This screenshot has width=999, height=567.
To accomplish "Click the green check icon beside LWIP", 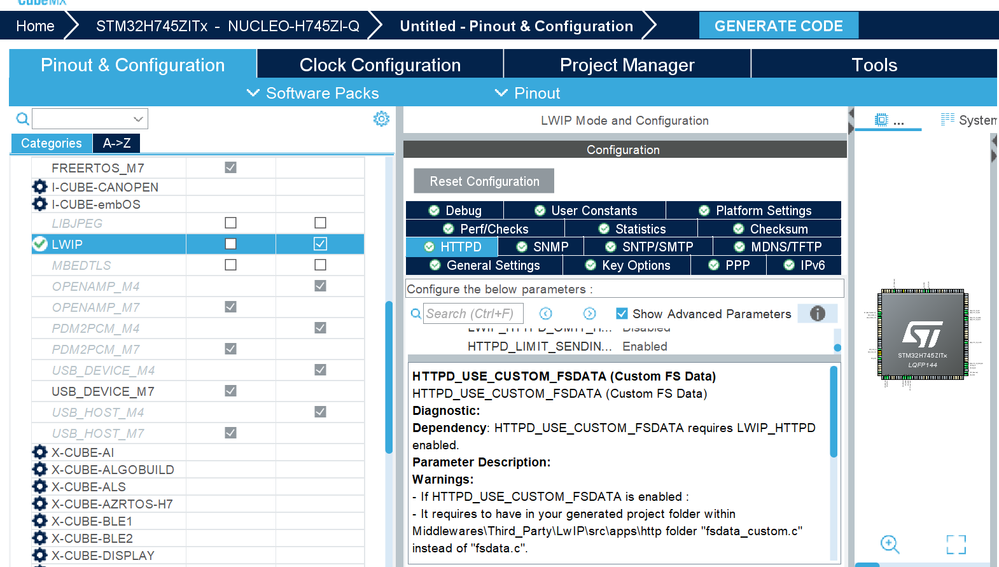I will pyautogui.click(x=40, y=244).
